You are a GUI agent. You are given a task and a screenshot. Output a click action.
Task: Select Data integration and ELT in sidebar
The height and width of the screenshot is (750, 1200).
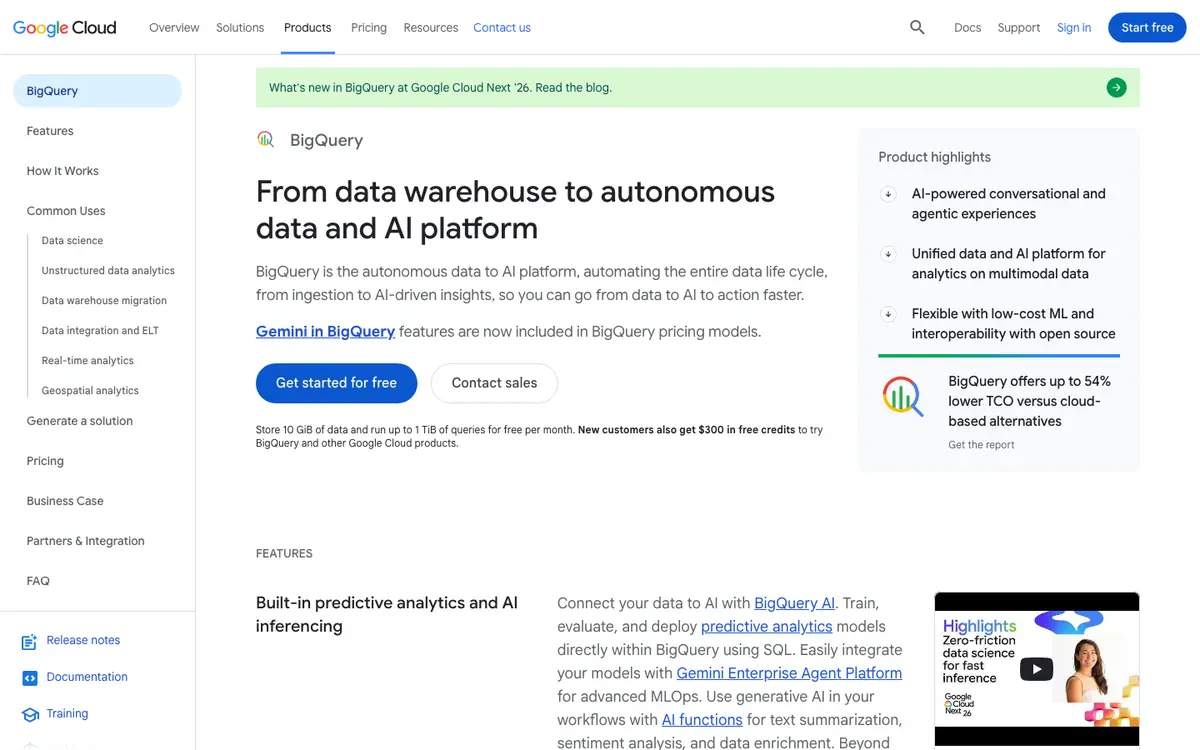100,331
